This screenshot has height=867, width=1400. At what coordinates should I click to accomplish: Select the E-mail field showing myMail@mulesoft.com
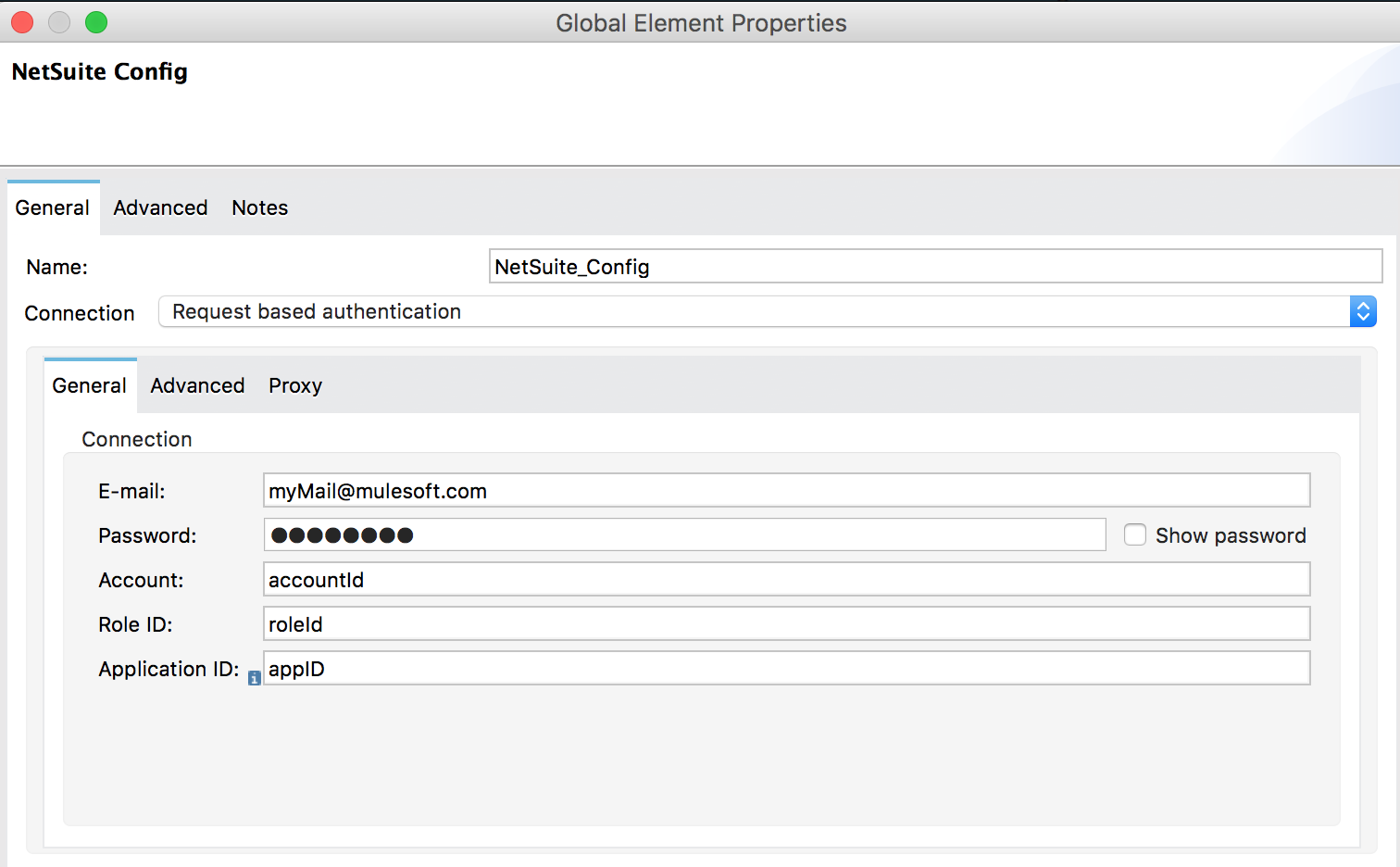pos(787,490)
